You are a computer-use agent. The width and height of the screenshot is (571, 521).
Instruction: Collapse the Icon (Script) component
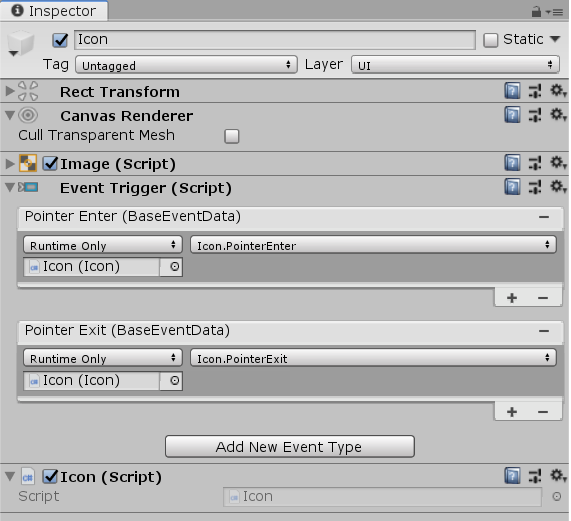(x=10, y=477)
